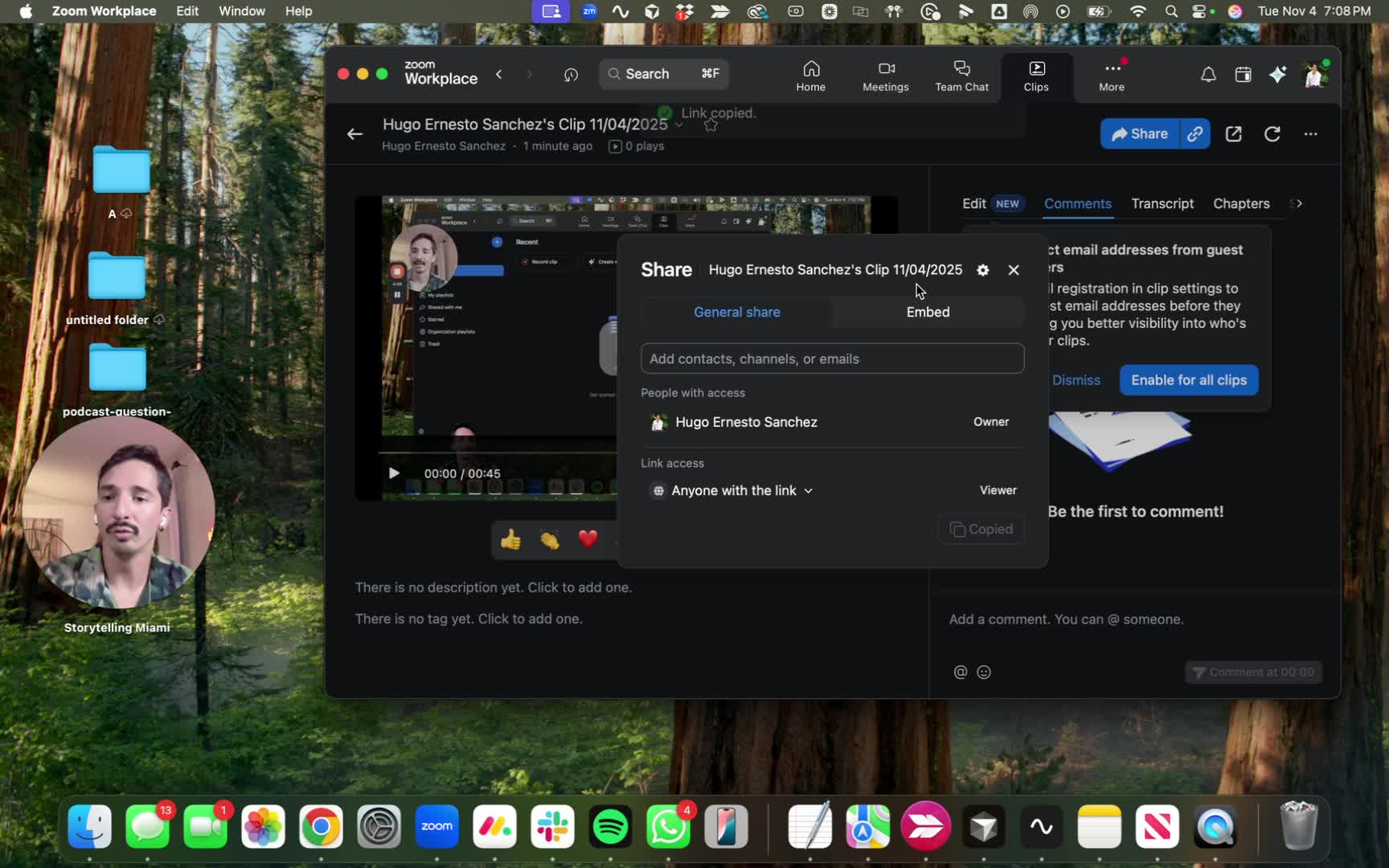Navigate back with Zoom header left arrow
The width and height of the screenshot is (1389, 868).
coord(499,74)
